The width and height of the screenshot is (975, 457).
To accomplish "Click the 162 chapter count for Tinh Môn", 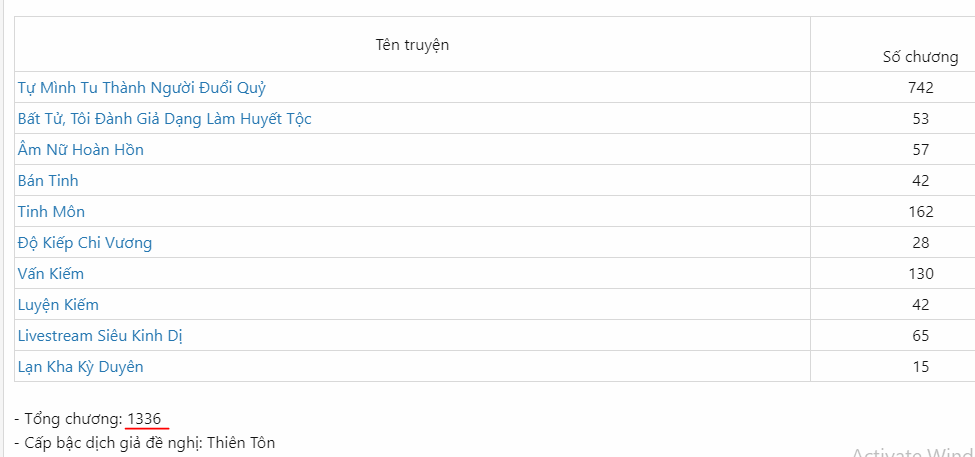I will [x=920, y=212].
